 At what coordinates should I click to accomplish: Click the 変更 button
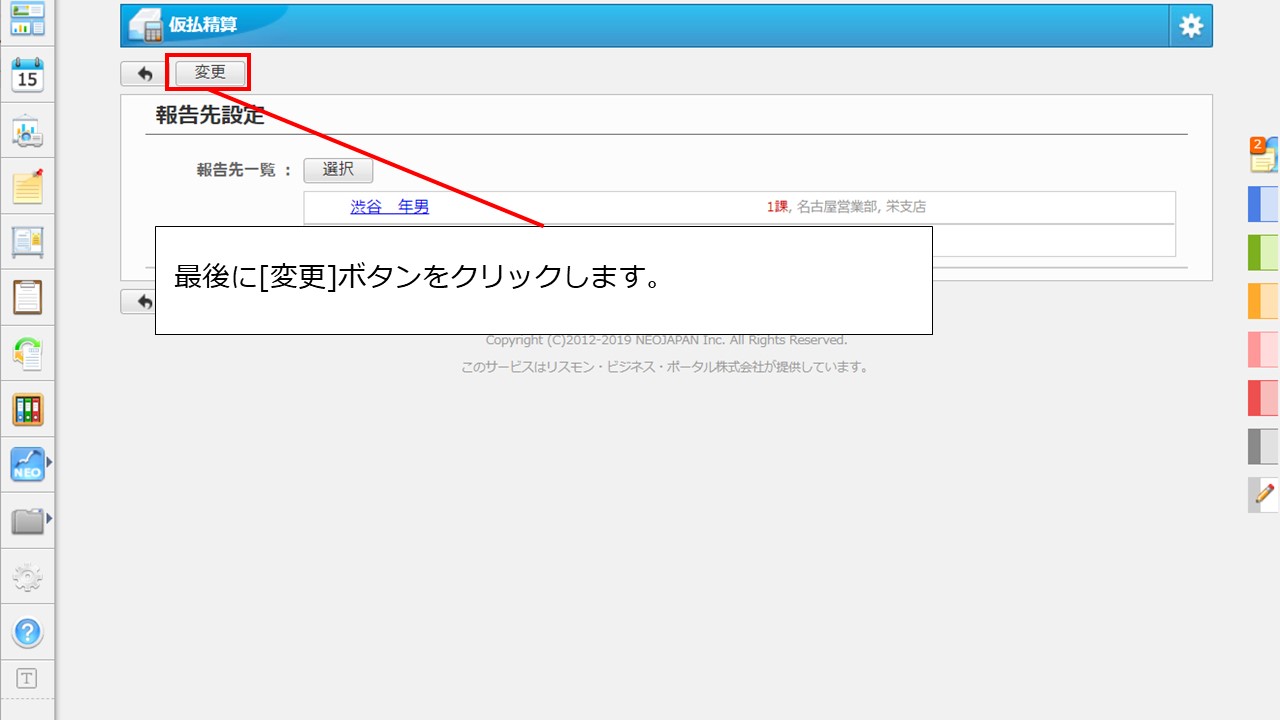pyautogui.click(x=210, y=73)
